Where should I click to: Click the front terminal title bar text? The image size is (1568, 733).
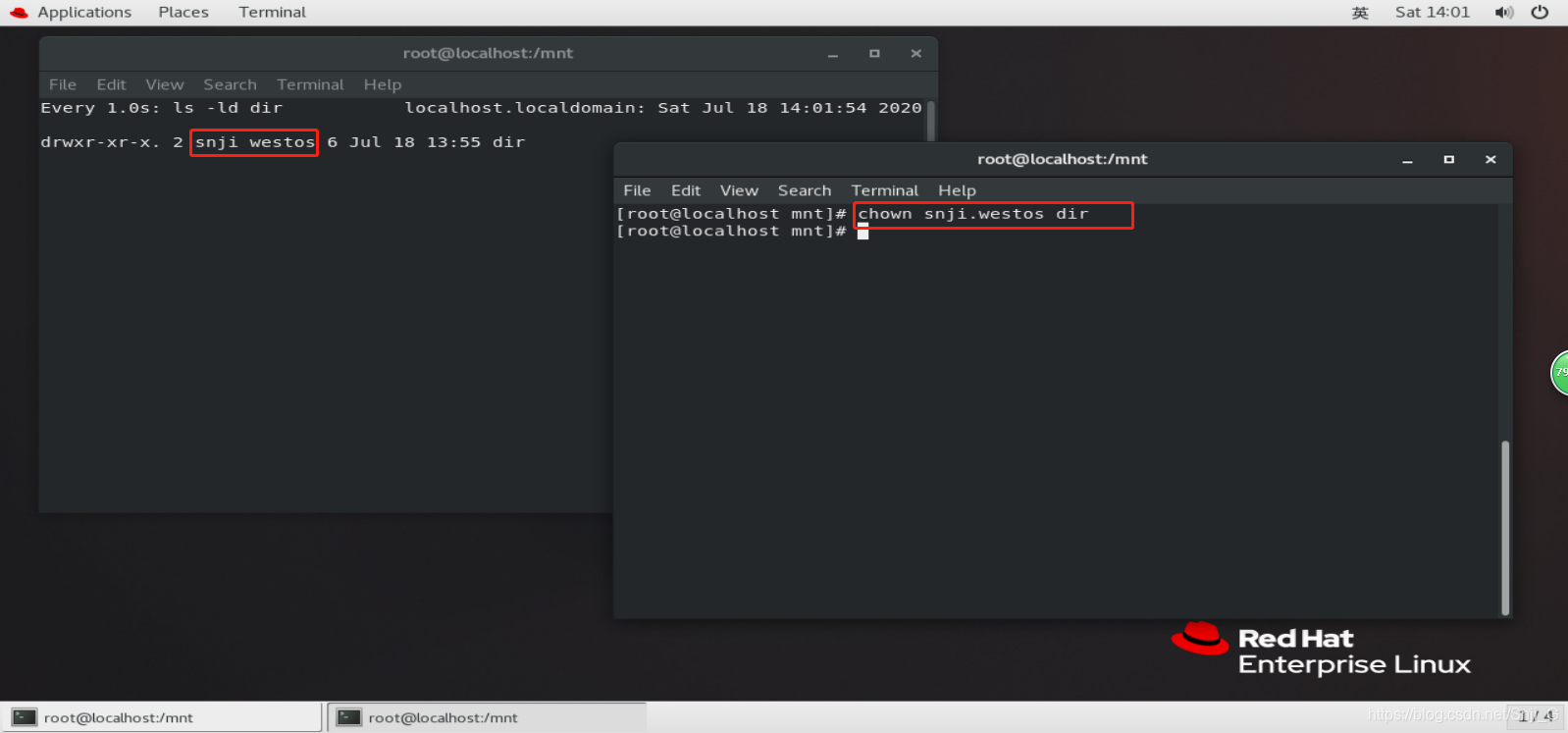(1062, 159)
